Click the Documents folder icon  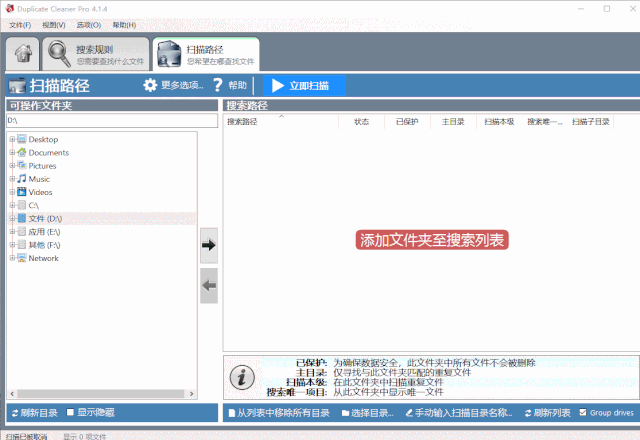coord(22,152)
